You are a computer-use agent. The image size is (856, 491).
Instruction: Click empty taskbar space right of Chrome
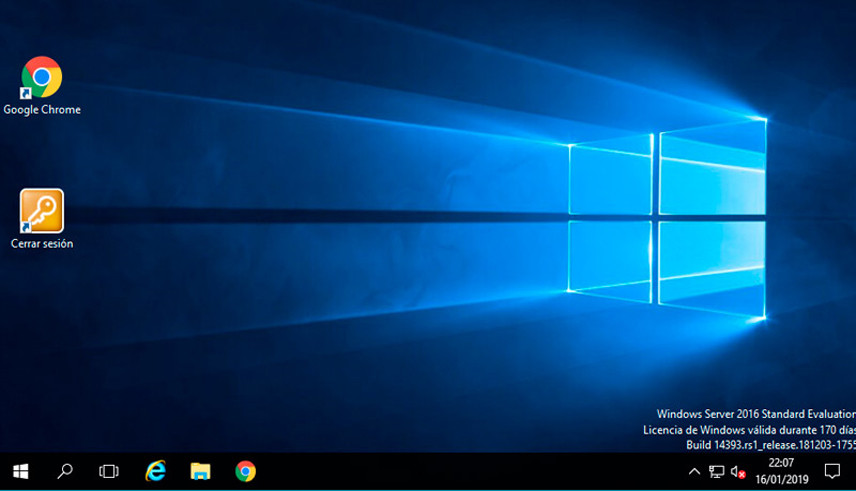click(450, 471)
